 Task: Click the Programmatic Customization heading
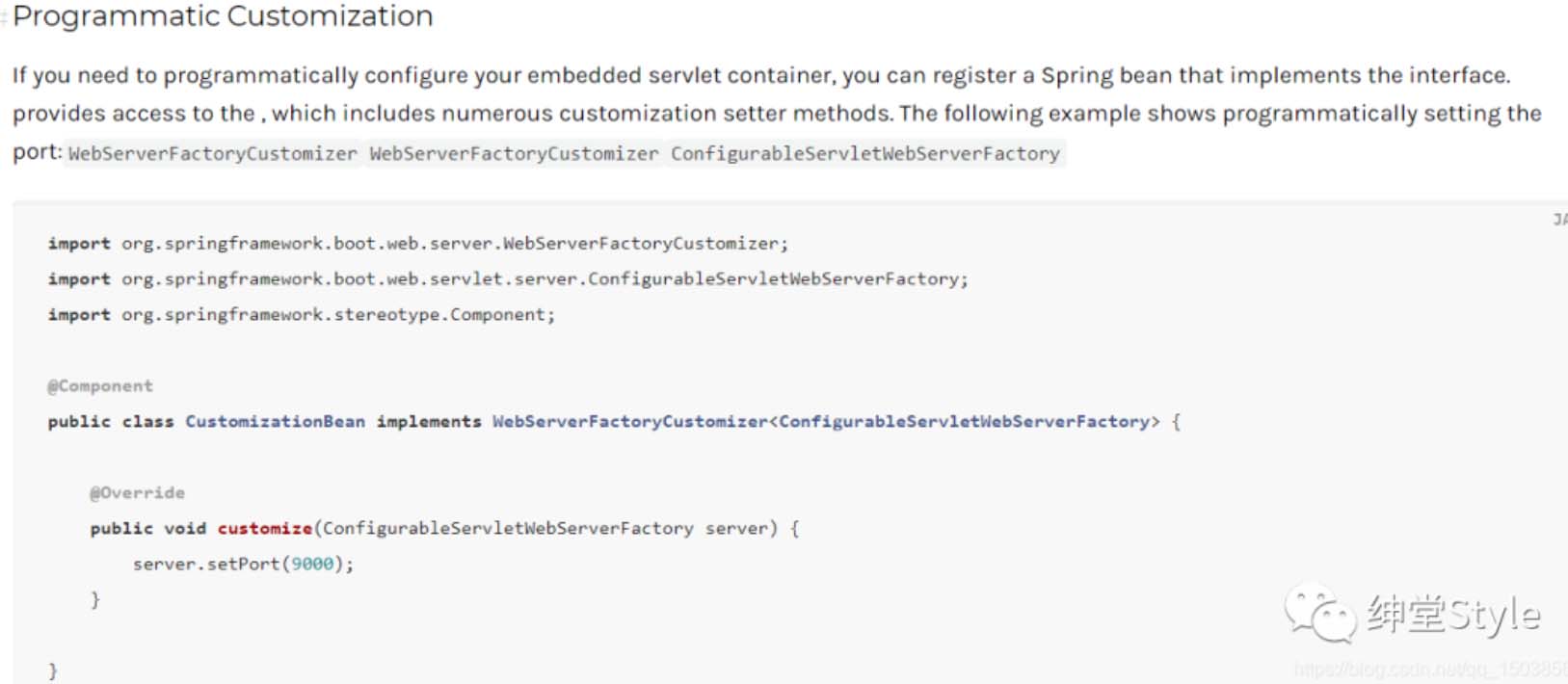click(223, 16)
